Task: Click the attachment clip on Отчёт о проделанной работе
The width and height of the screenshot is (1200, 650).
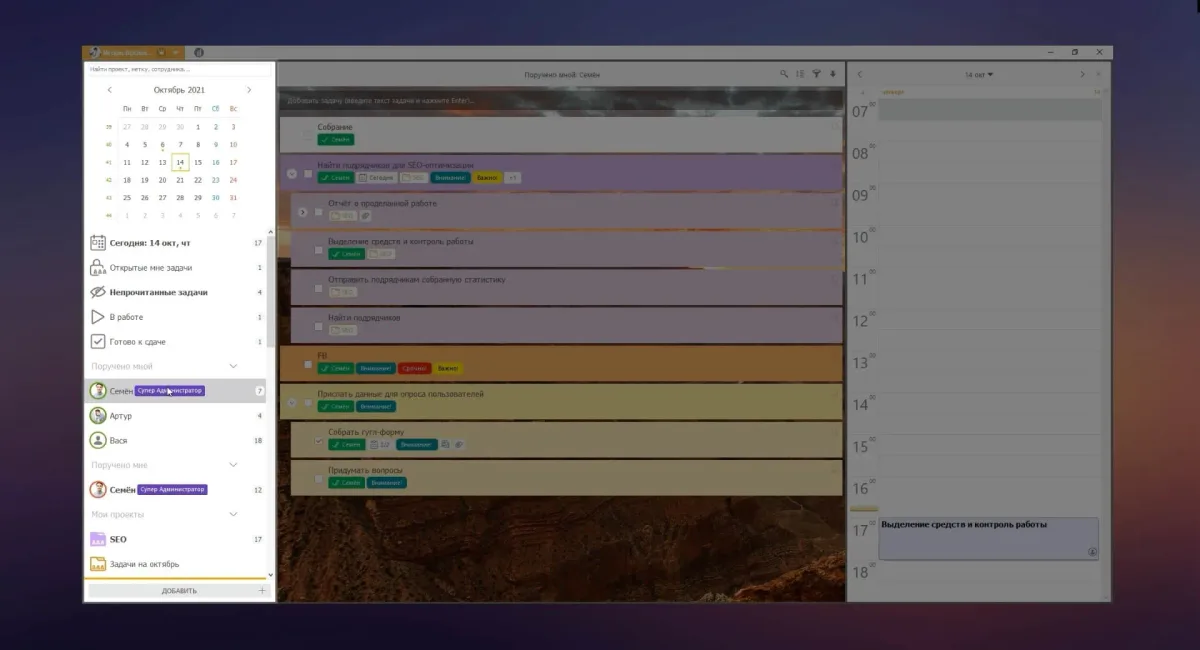Action: [x=365, y=216]
